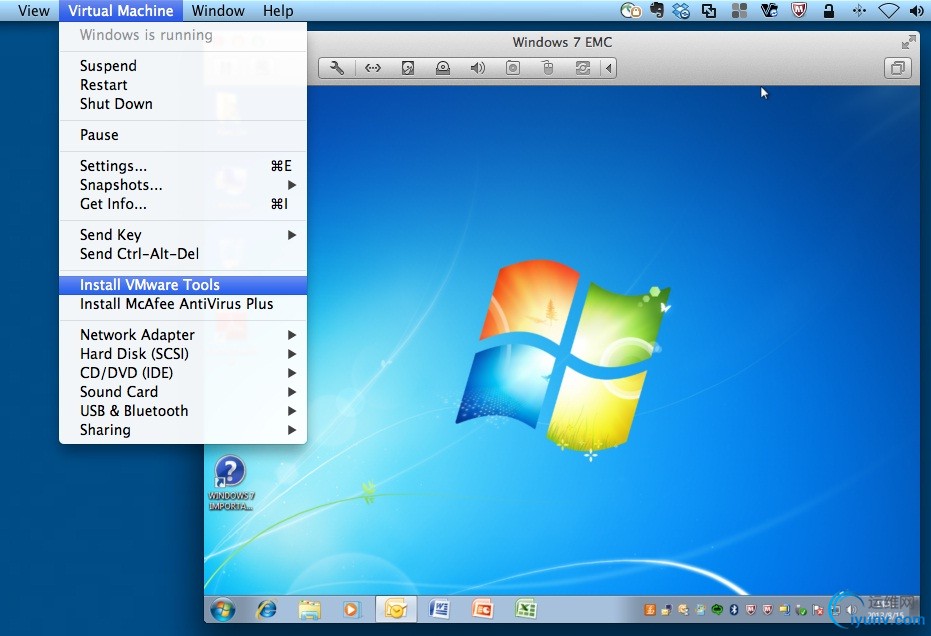This screenshot has height=636, width=931.
Task: Open VM settings via the wrench icon
Action: 337,68
